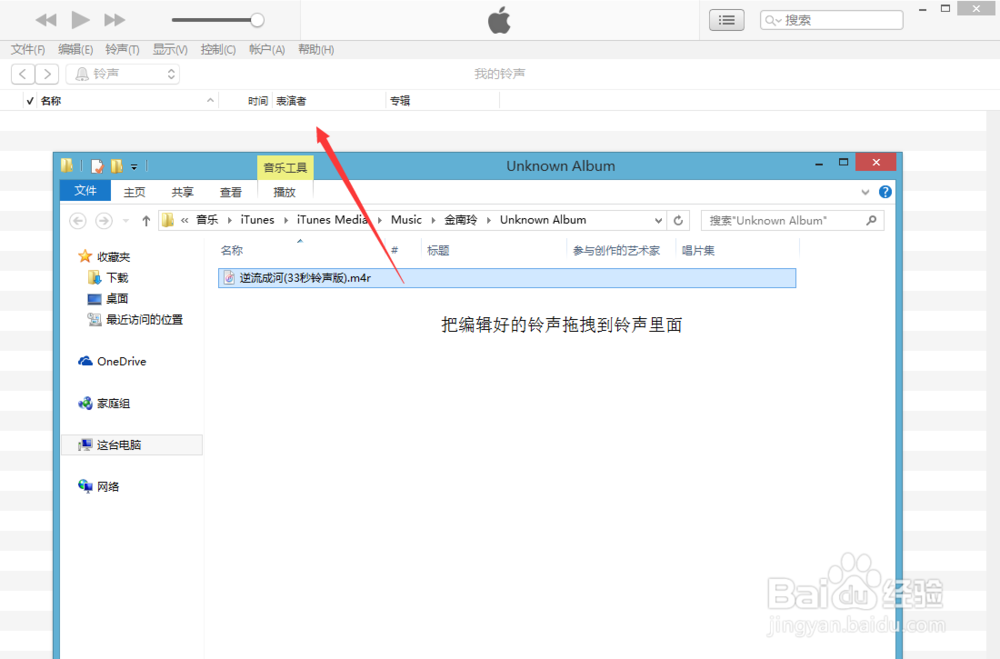Click the back navigation button in iTunes
Viewport: 1000px width, 659px height.
point(22,73)
